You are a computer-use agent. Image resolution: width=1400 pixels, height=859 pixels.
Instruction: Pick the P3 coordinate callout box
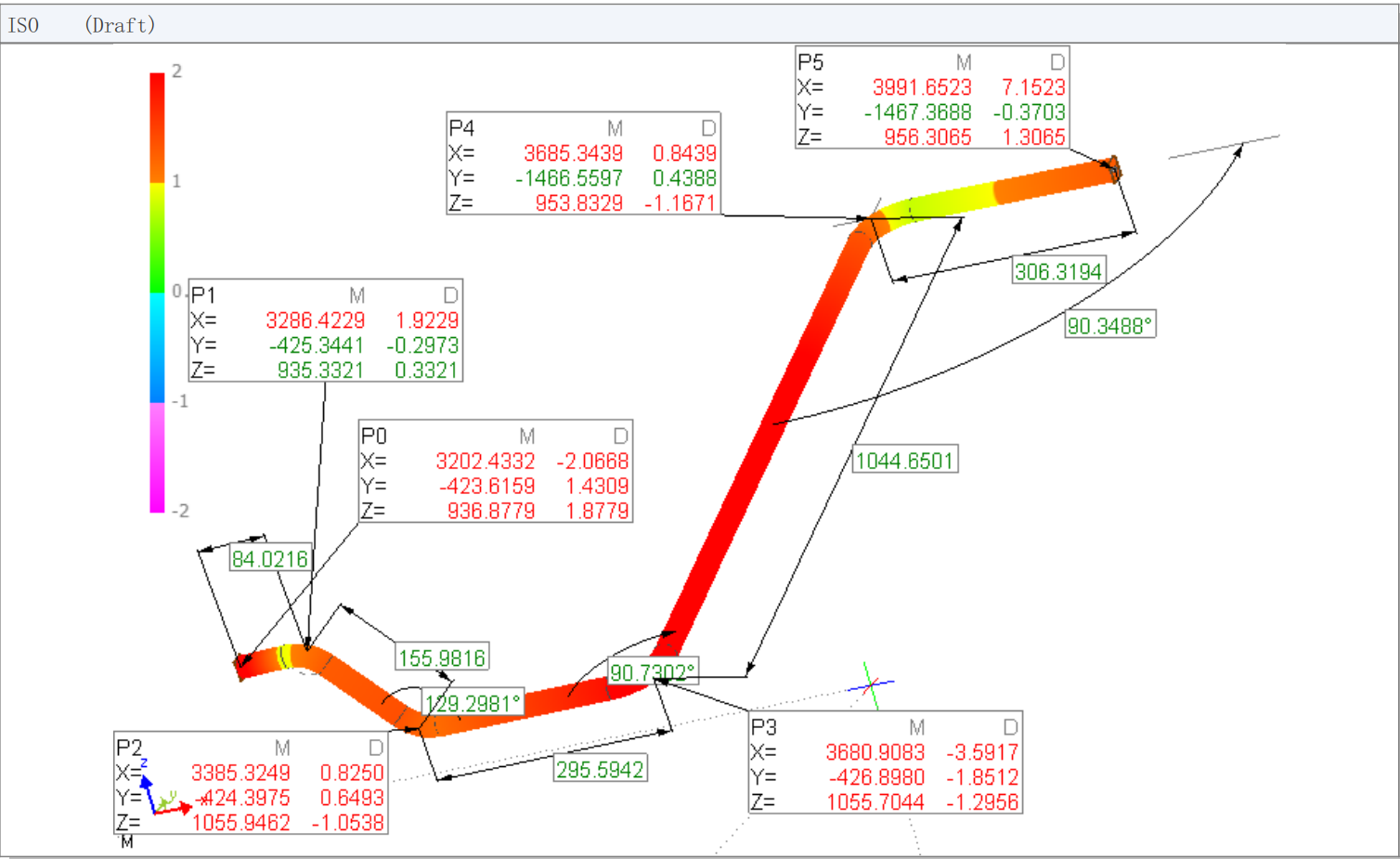[885, 763]
